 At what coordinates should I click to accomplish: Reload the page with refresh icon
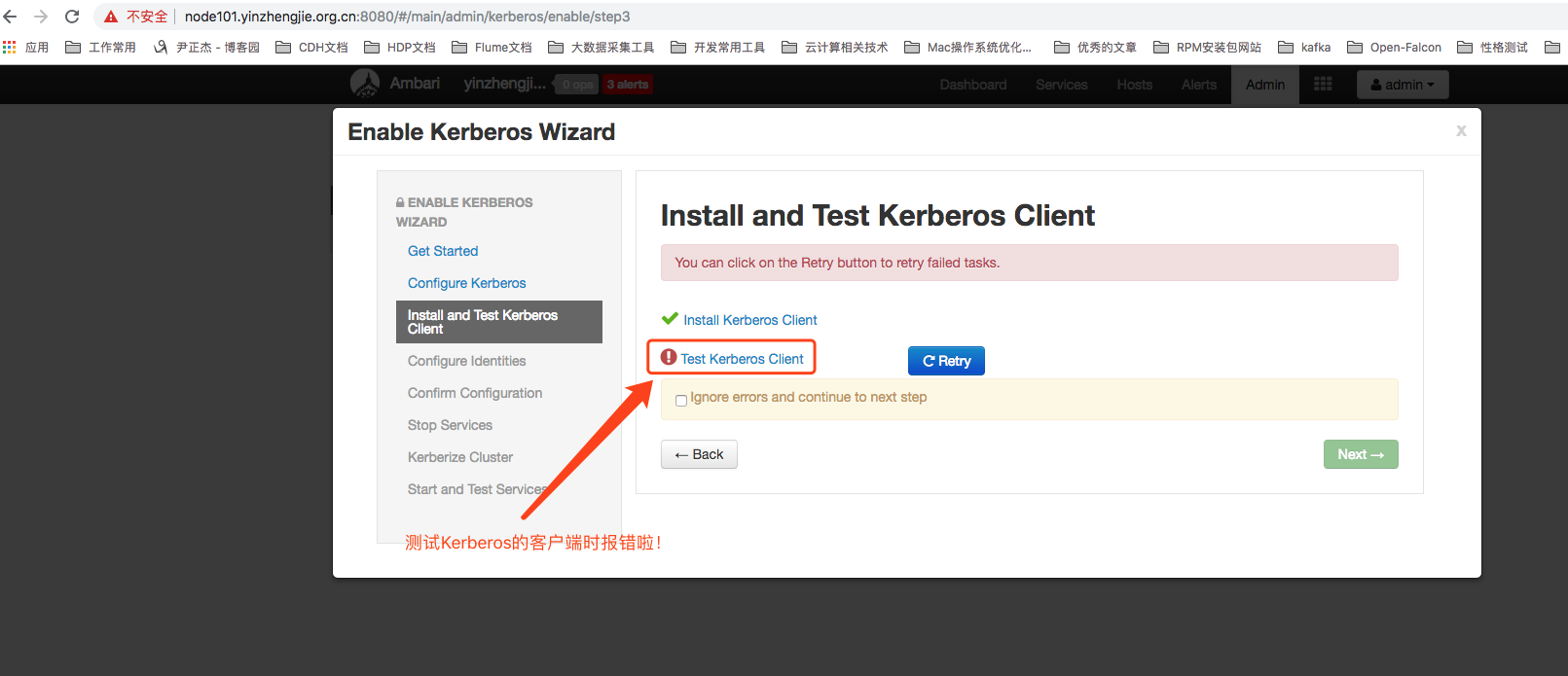point(72,17)
